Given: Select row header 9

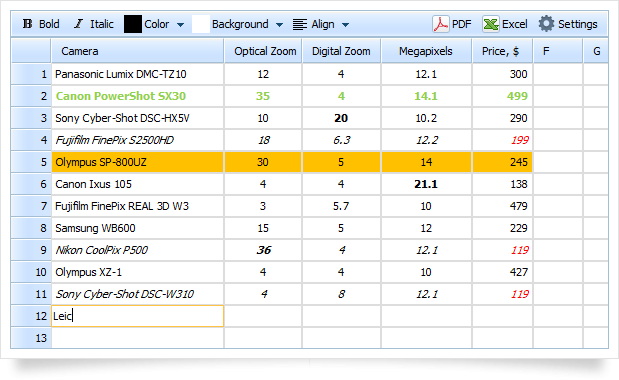Looking at the screenshot, I should 31,250.
